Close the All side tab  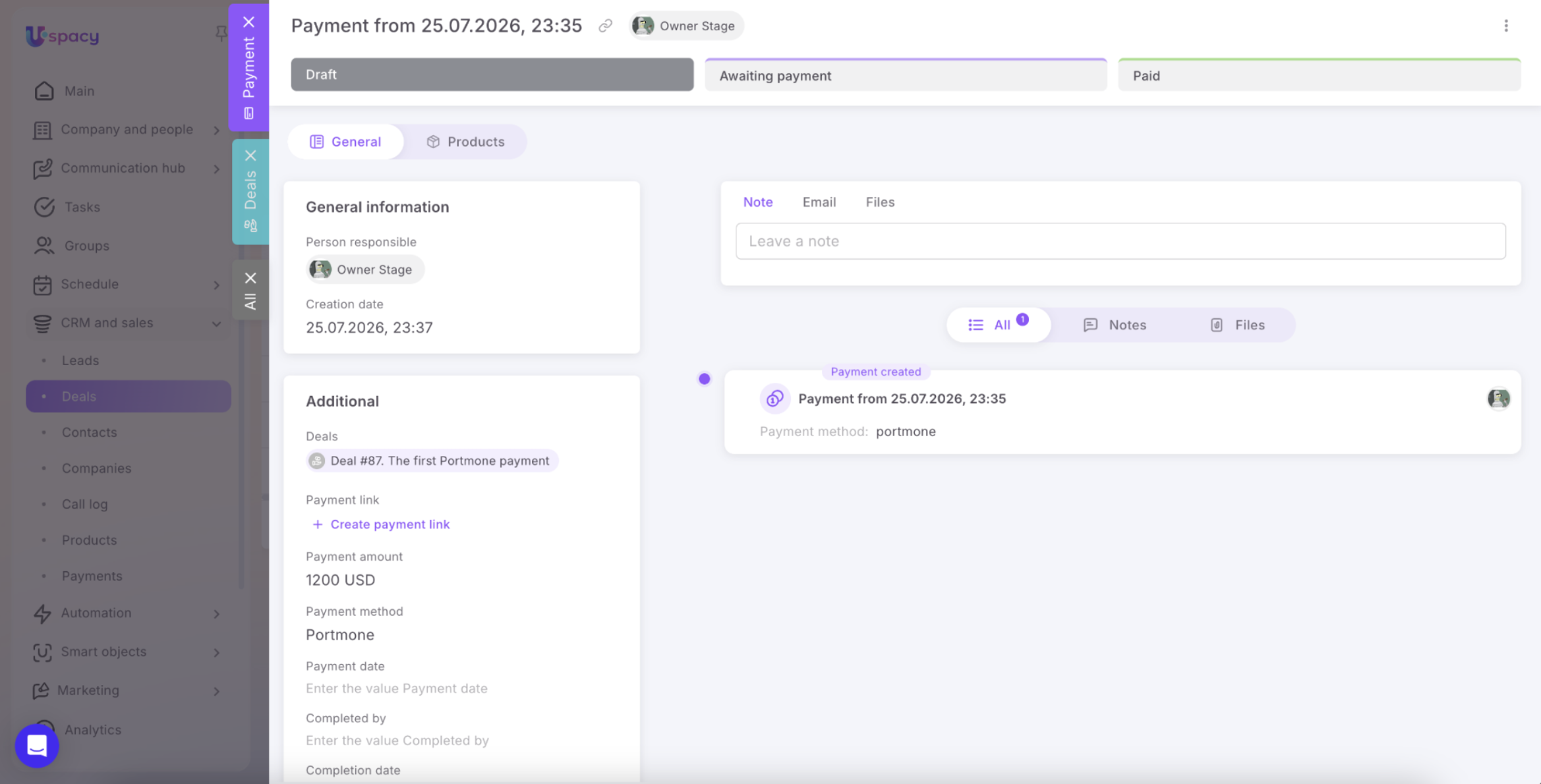coord(250,278)
